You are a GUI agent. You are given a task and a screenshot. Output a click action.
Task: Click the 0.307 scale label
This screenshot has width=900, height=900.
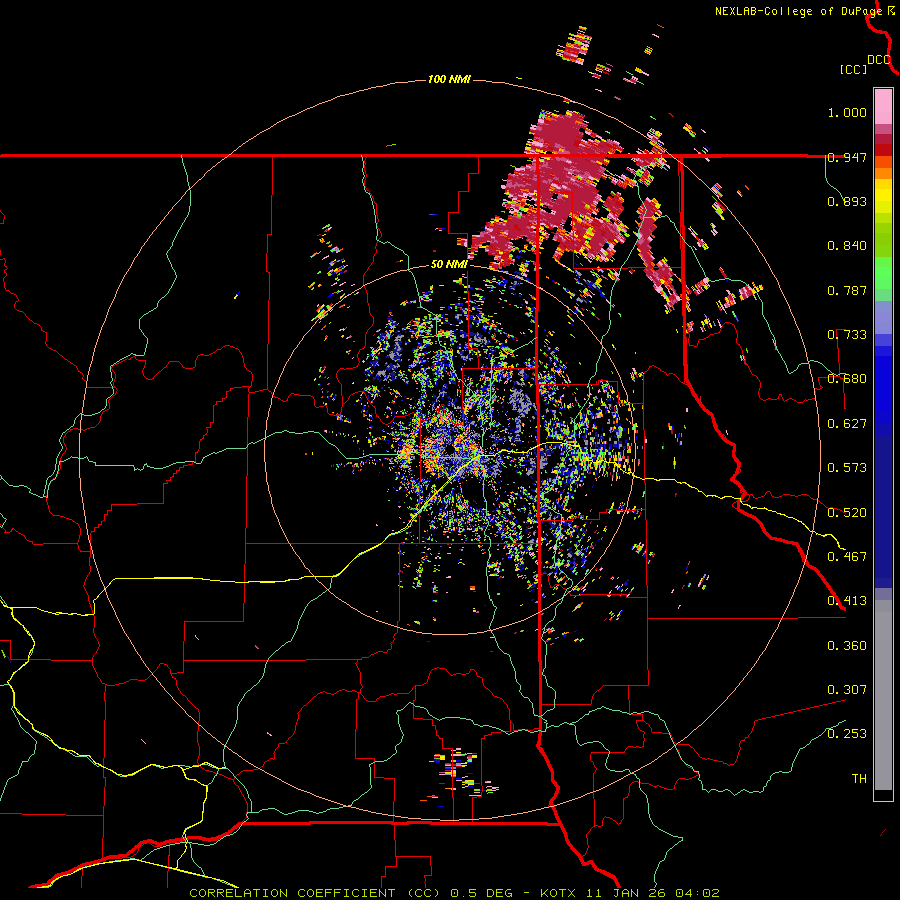pos(847,690)
